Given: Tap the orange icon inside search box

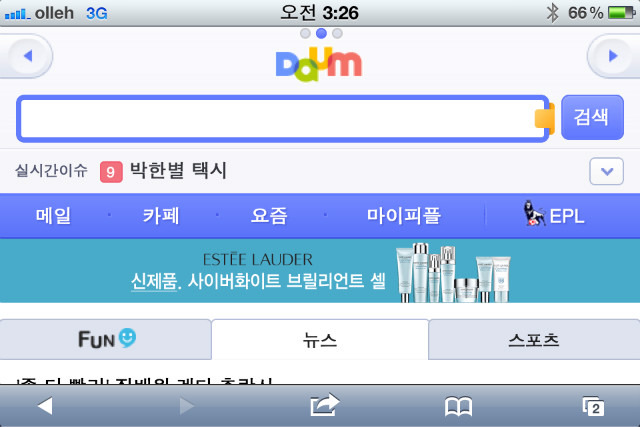Looking at the screenshot, I should pos(544,118).
